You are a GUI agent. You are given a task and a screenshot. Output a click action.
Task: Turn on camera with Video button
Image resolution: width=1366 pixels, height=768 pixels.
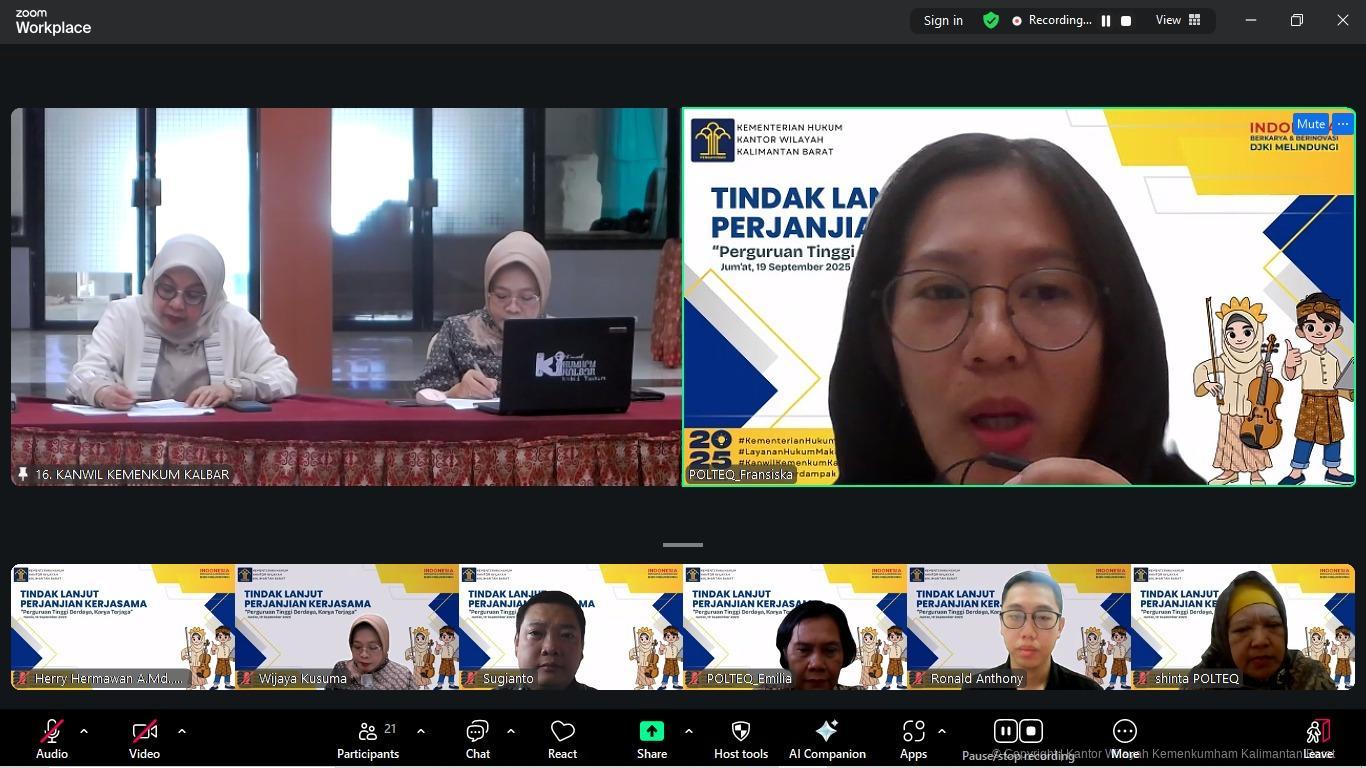tap(144, 740)
